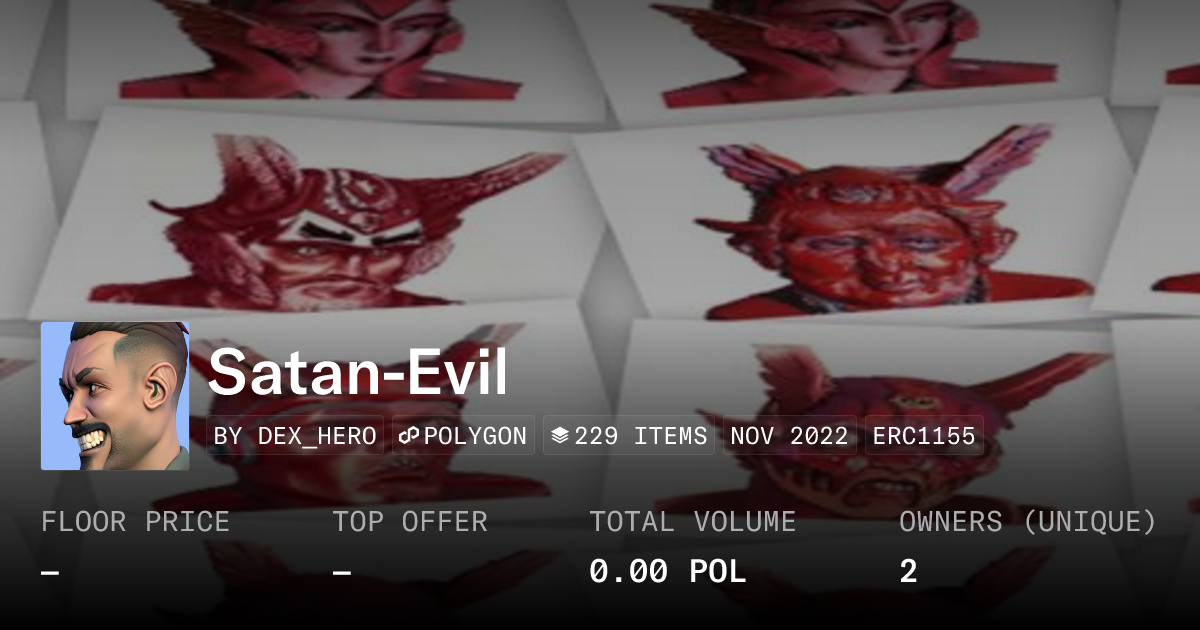
Task: Click the 0.00 POL volume value
Action: [x=667, y=572]
